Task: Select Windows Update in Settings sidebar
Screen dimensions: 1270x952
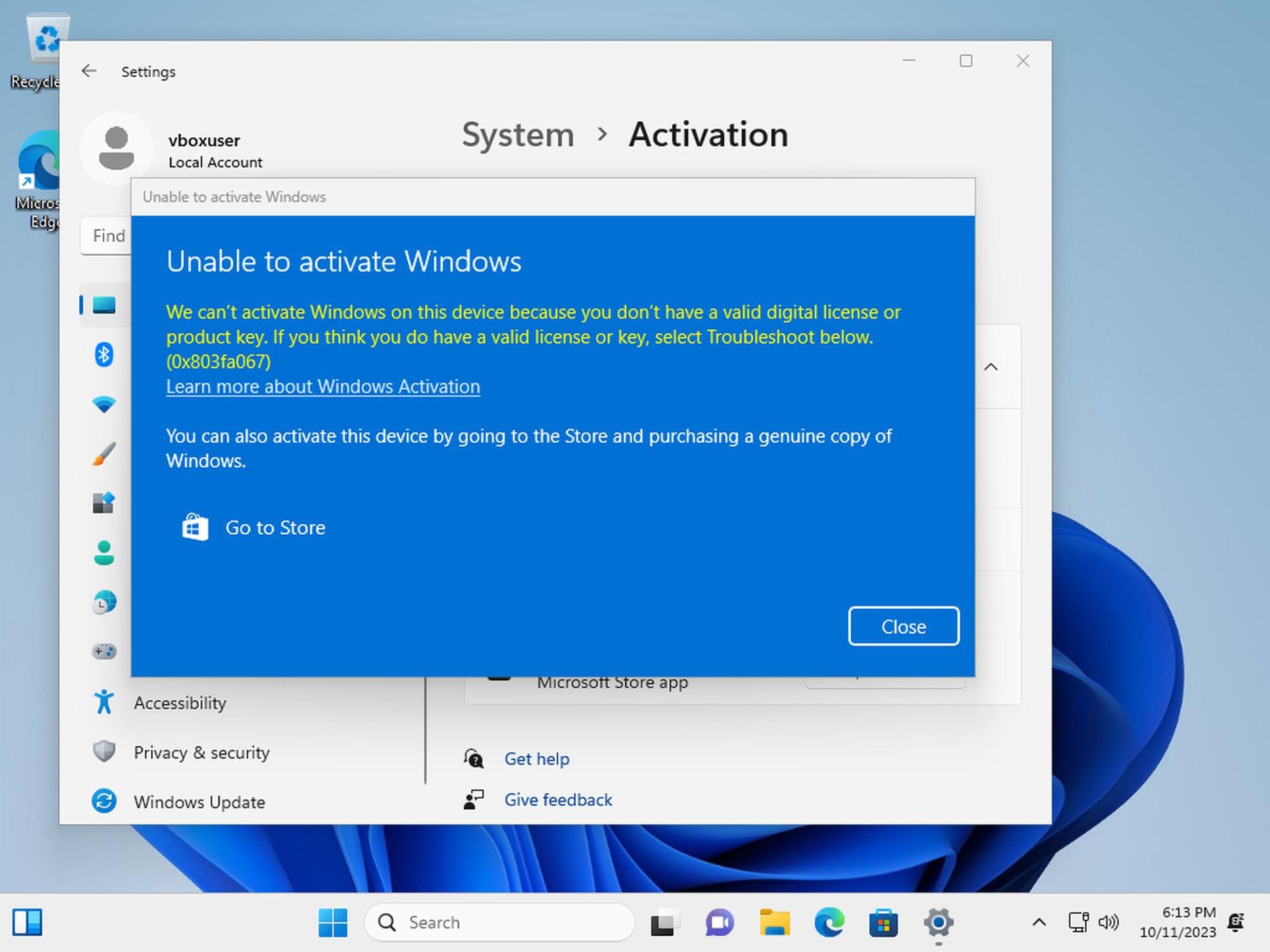Action: 199,802
